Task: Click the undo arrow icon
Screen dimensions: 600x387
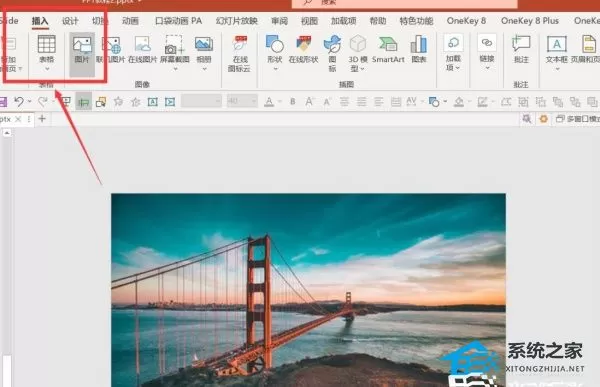Action: pos(19,102)
